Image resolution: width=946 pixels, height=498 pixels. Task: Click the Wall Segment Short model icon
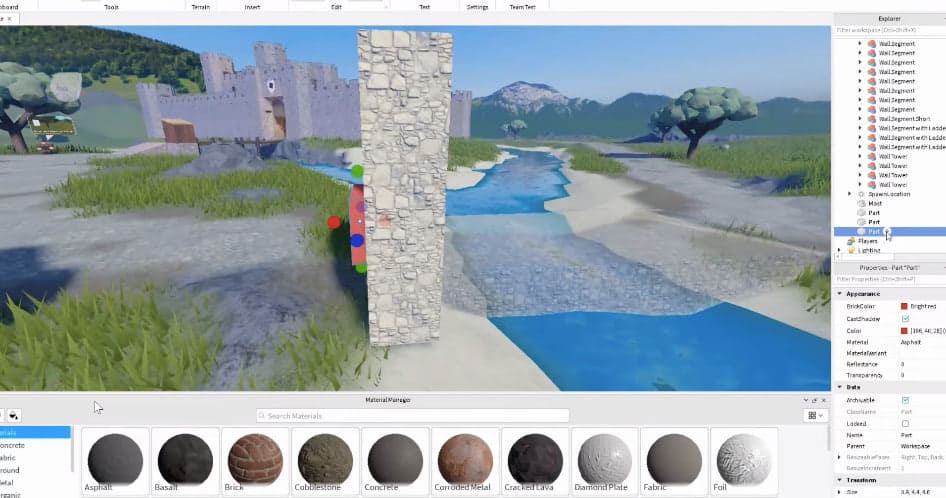(x=872, y=119)
